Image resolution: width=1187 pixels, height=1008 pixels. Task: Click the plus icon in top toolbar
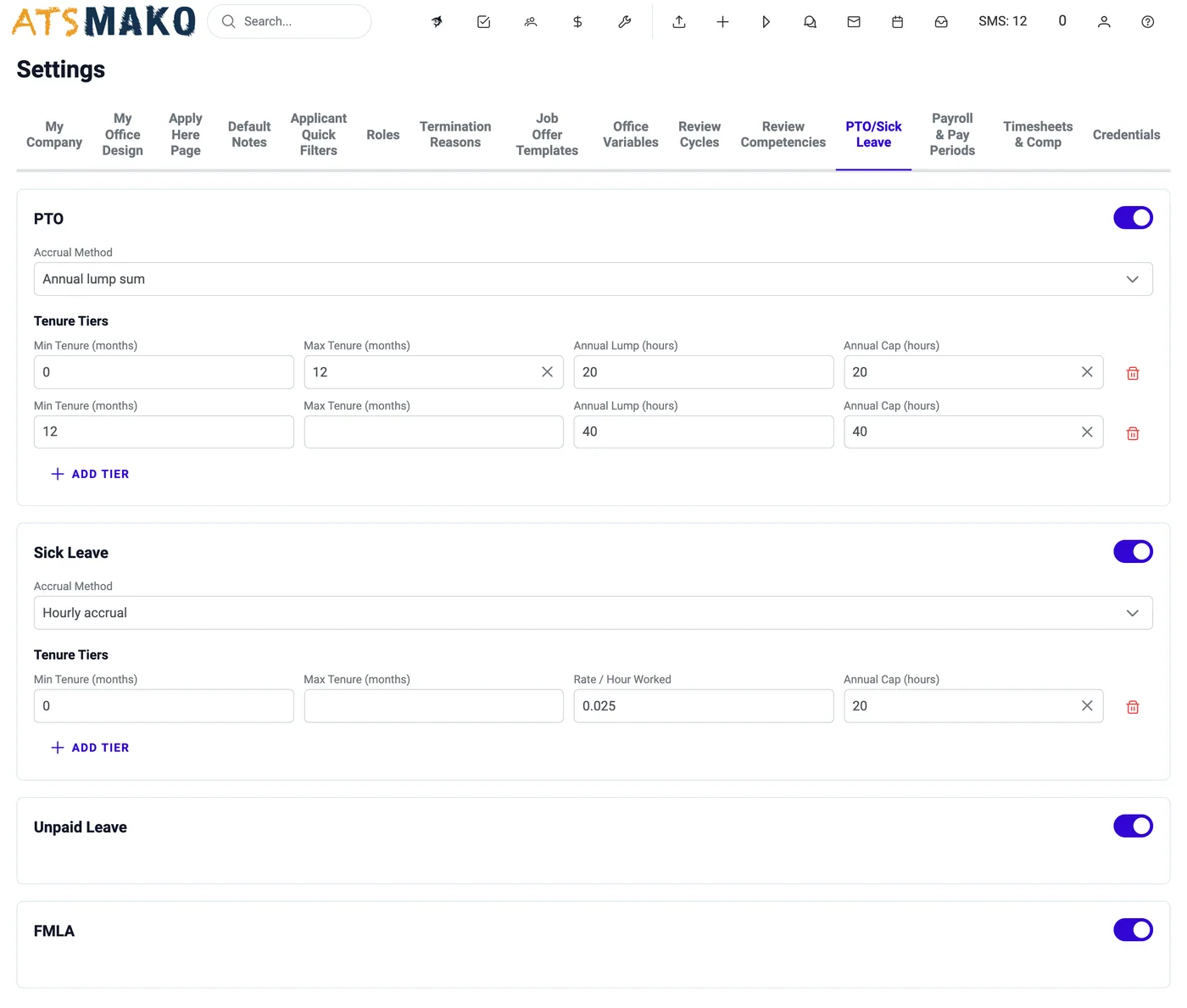coord(722,22)
